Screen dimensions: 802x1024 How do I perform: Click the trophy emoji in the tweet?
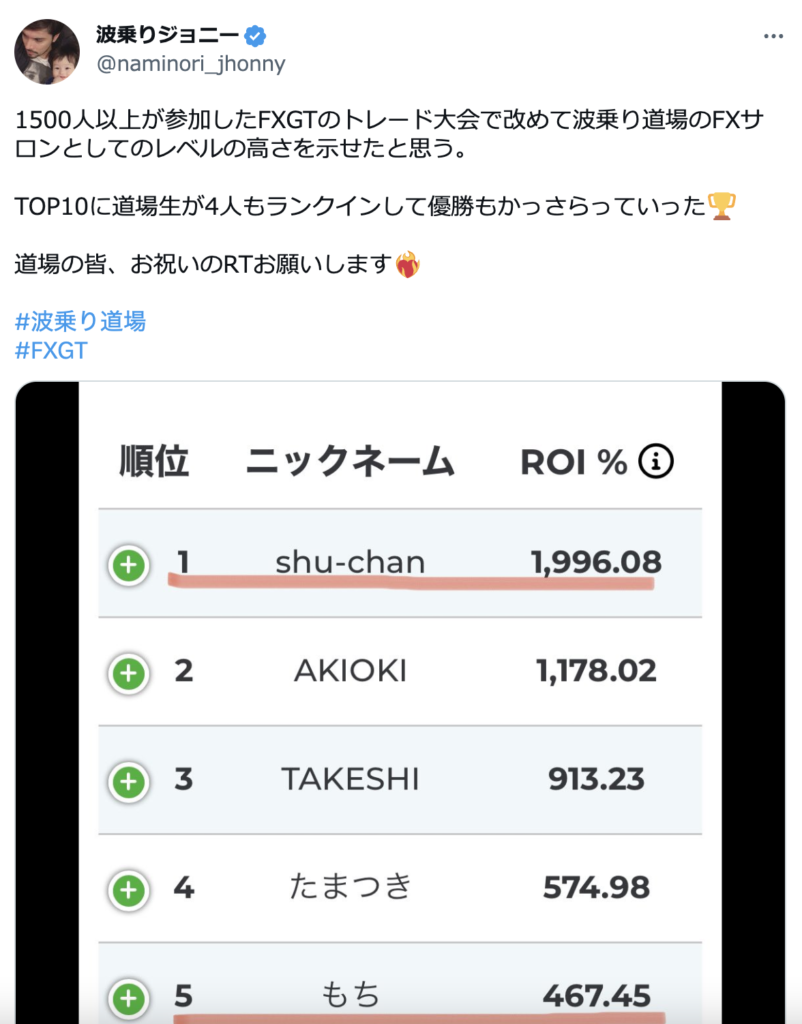coord(722,206)
